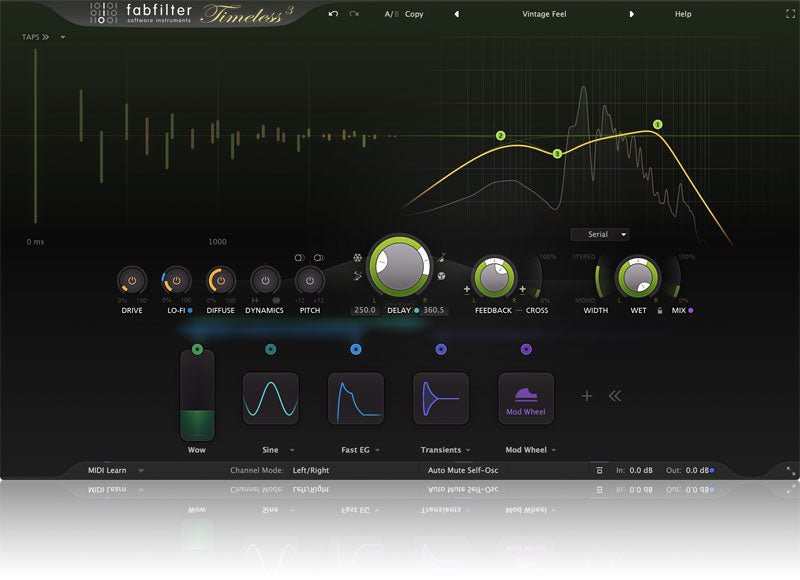The image size is (800, 580).
Task: Click the MIDI Learn button
Action: [x=107, y=470]
